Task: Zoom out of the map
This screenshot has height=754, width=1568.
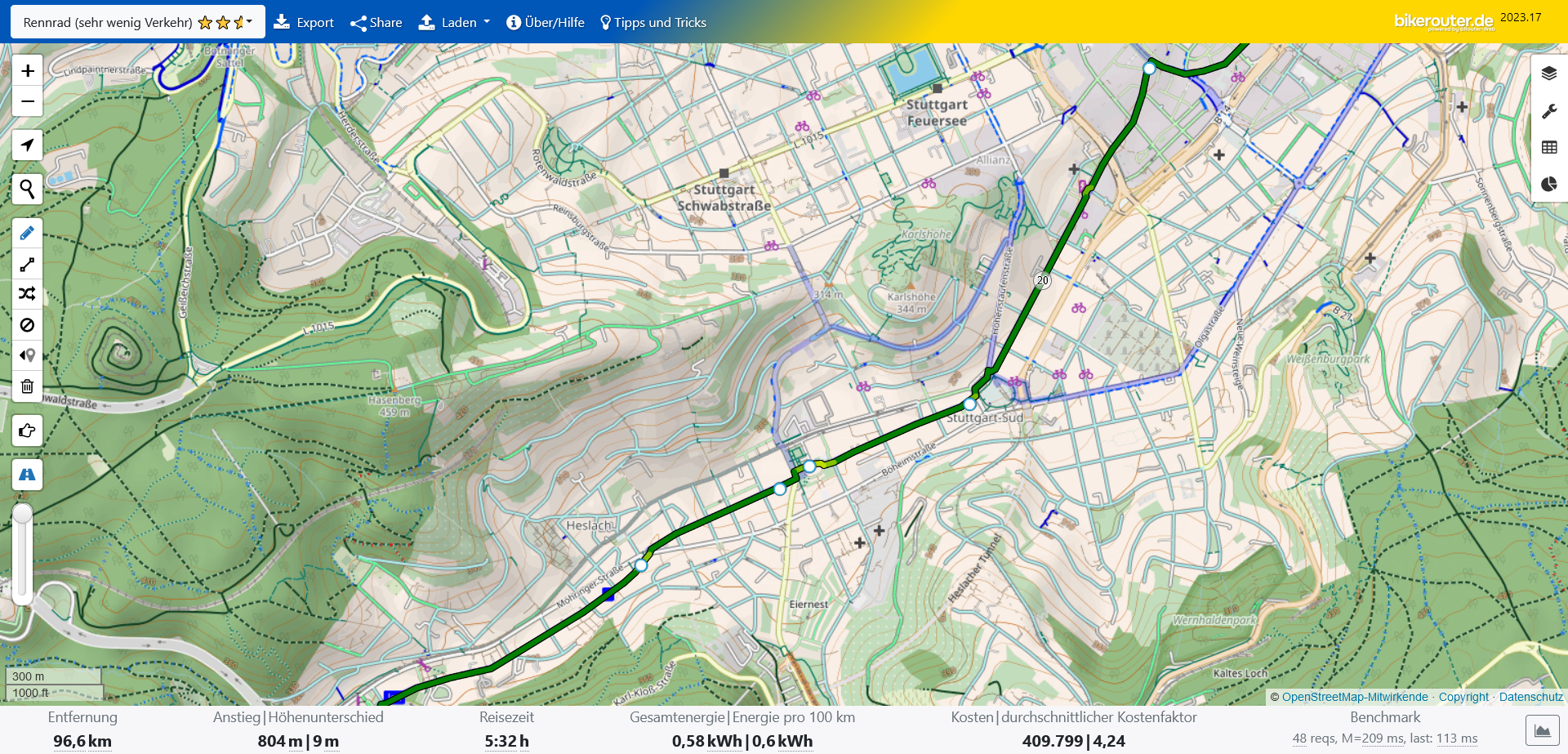Action: [27, 101]
